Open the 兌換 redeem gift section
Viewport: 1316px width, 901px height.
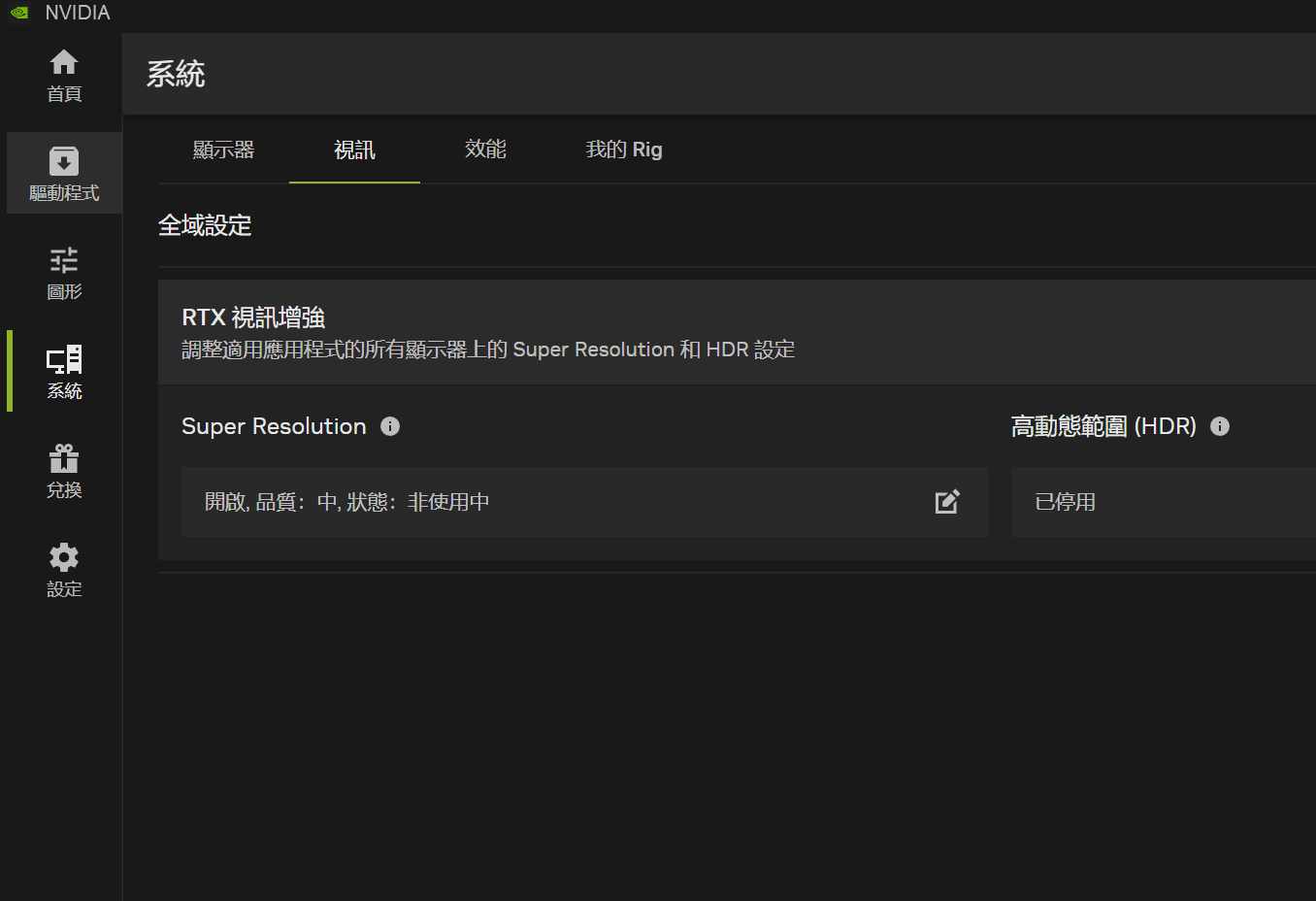64,471
